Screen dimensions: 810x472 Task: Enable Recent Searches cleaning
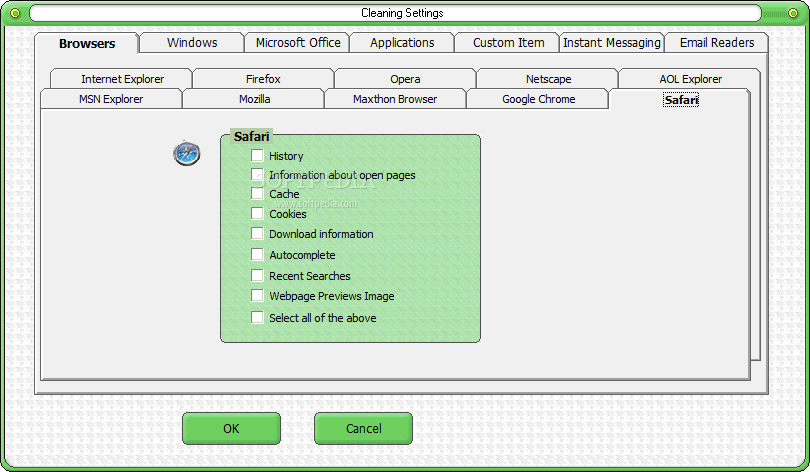[257, 275]
